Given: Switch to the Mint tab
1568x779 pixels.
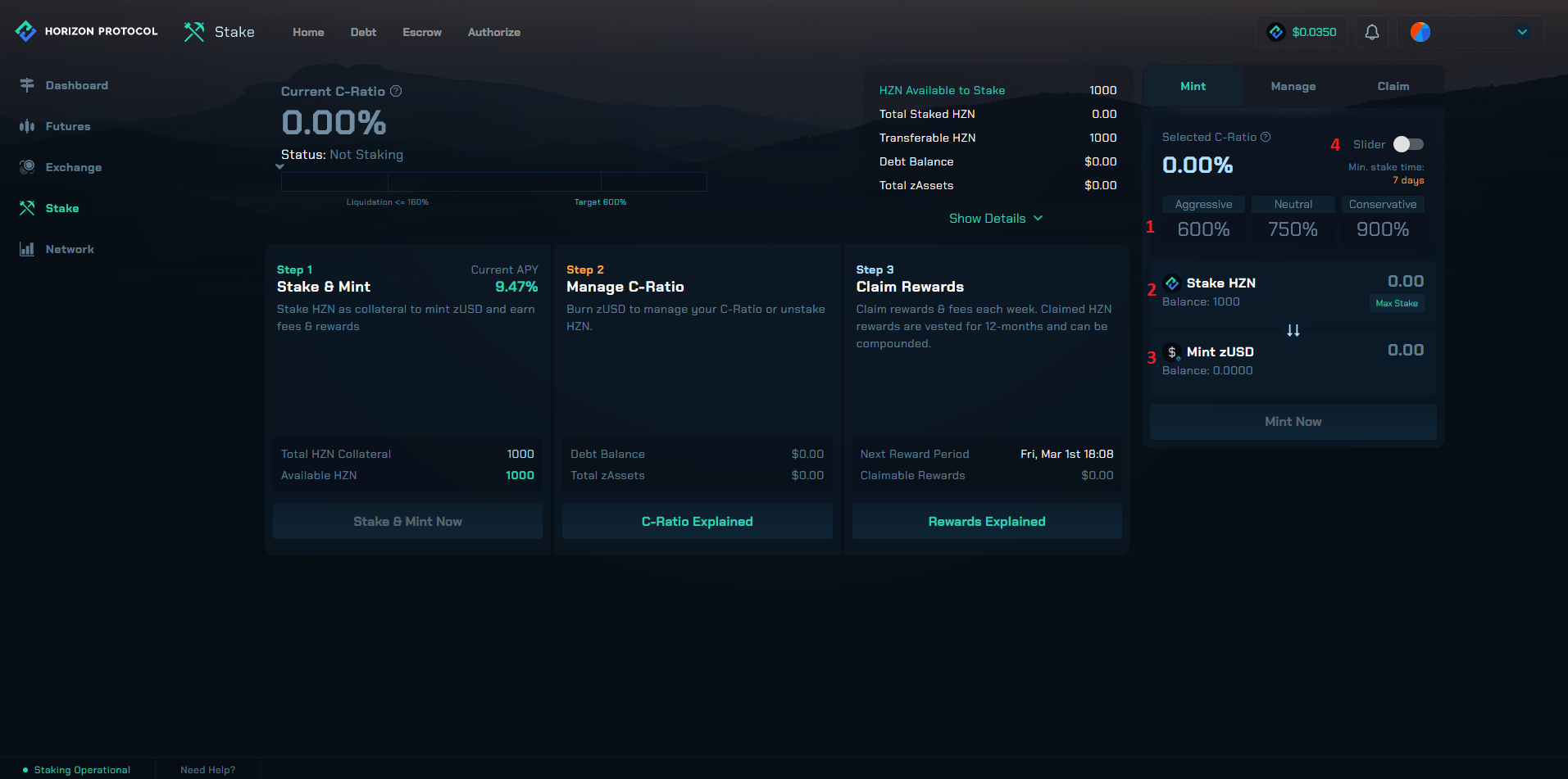Looking at the screenshot, I should 1193,86.
